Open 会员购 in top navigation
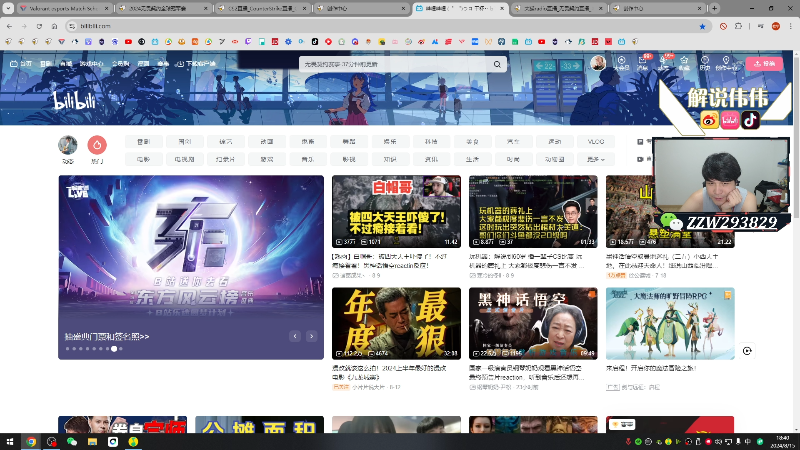Image resolution: width=800 pixels, height=450 pixels. [120, 64]
